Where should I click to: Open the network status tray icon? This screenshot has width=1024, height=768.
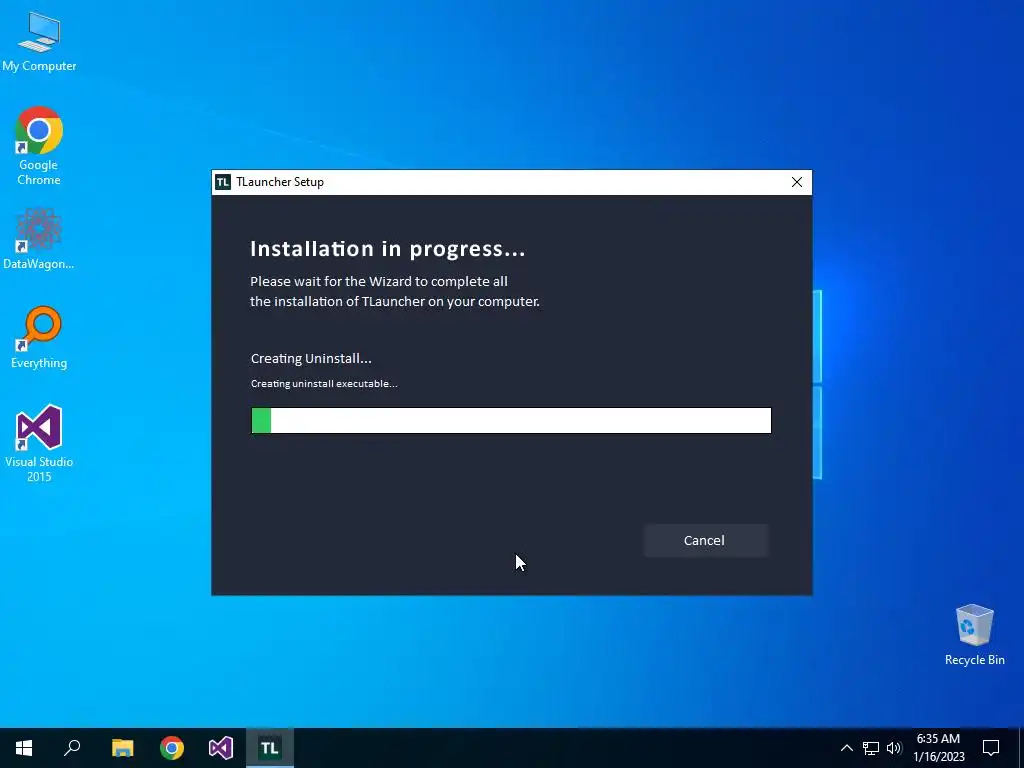871,748
